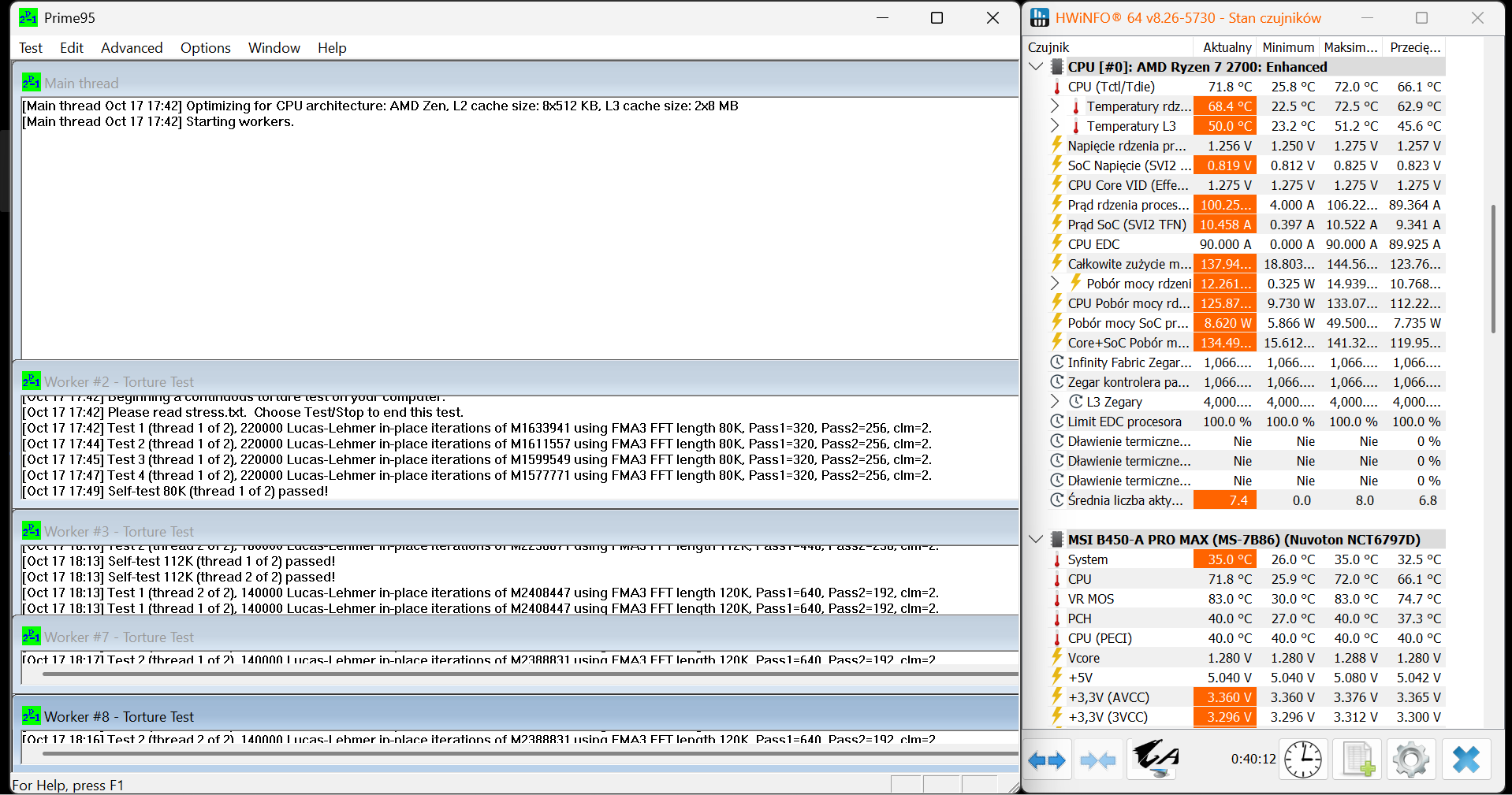Click the shrink columns inward arrows icon
Viewport: 1512px width, 795px height.
point(1097,760)
